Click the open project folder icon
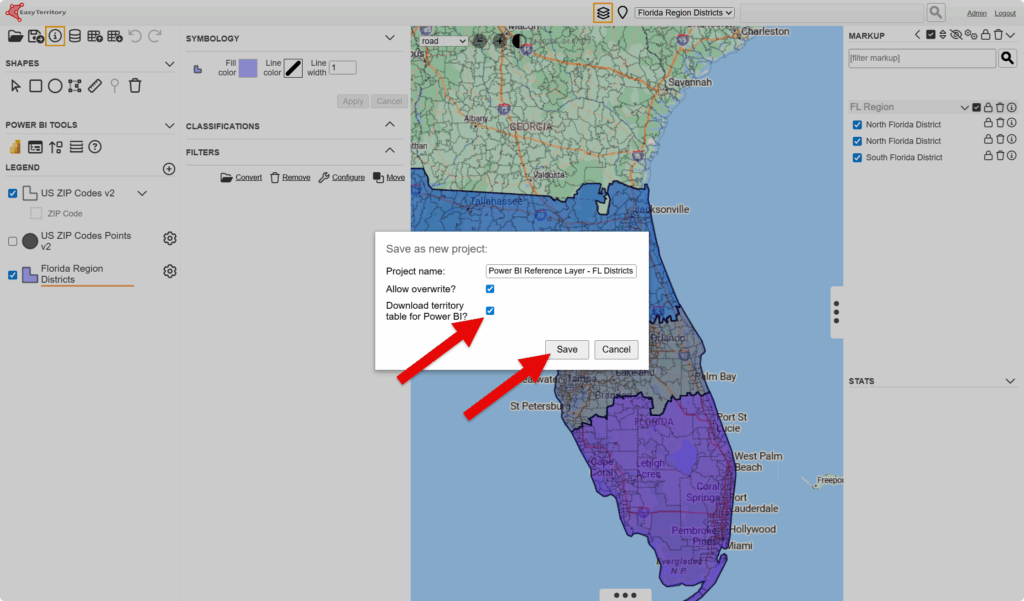This screenshot has height=601, width=1024. click(x=15, y=36)
